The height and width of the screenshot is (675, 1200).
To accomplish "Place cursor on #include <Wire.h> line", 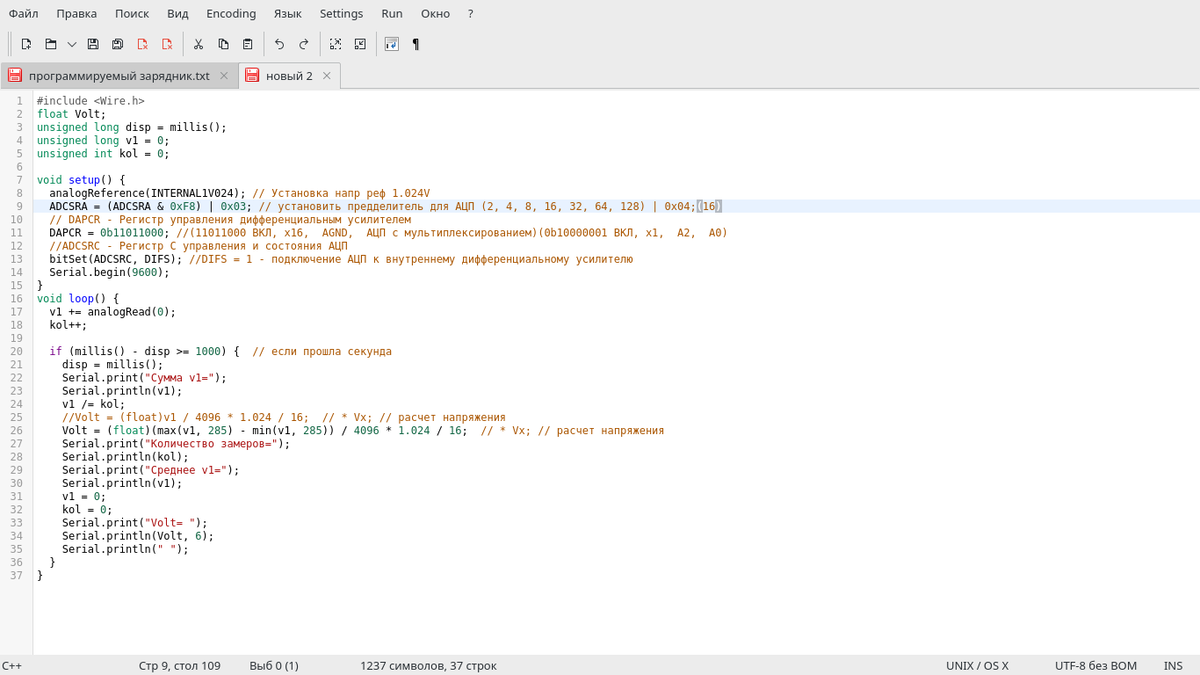I will point(91,101).
